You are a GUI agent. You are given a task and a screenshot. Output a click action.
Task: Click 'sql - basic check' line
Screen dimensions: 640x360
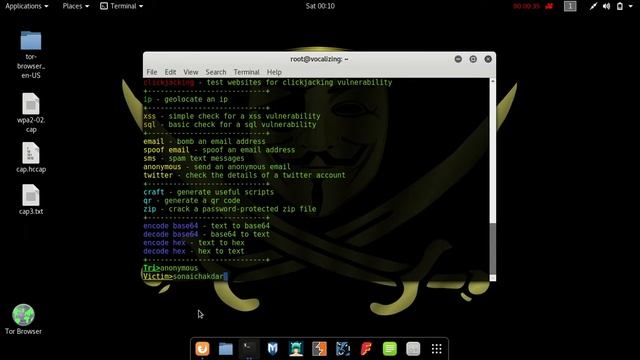(230, 124)
